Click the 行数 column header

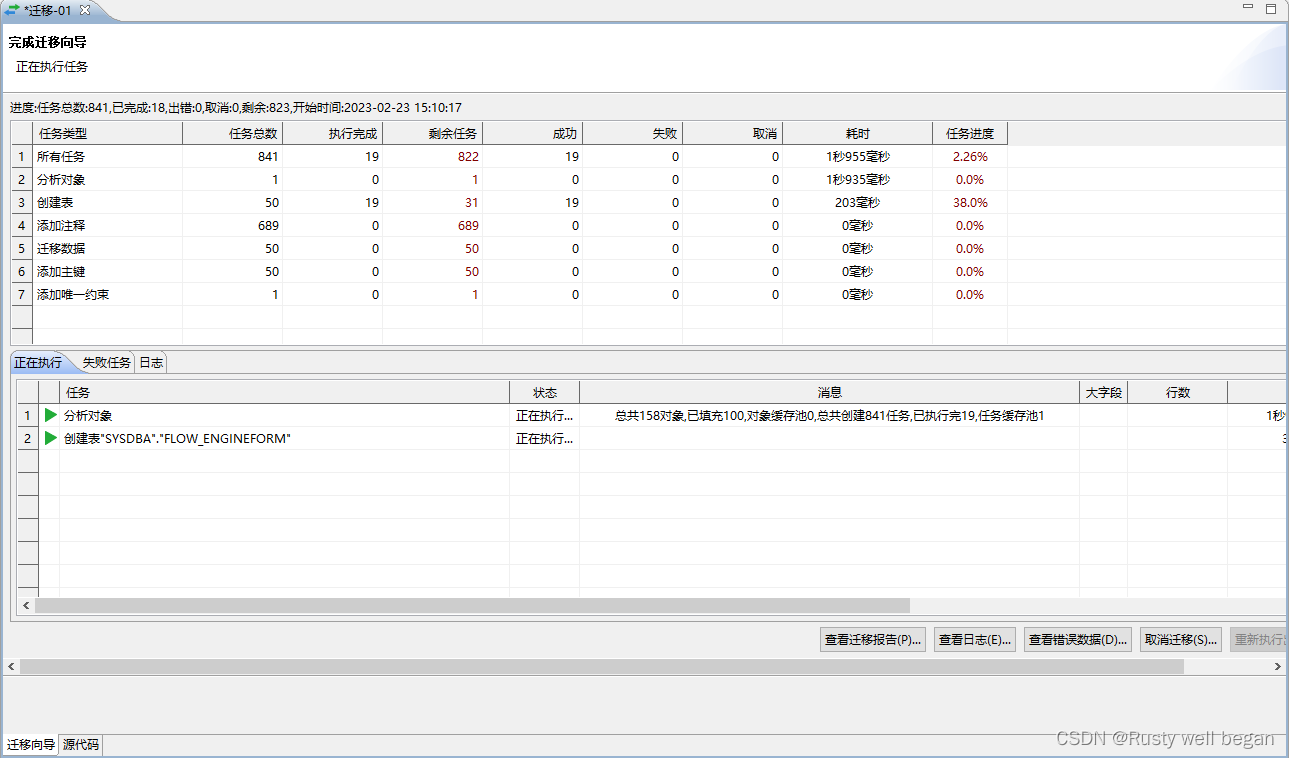1177,393
